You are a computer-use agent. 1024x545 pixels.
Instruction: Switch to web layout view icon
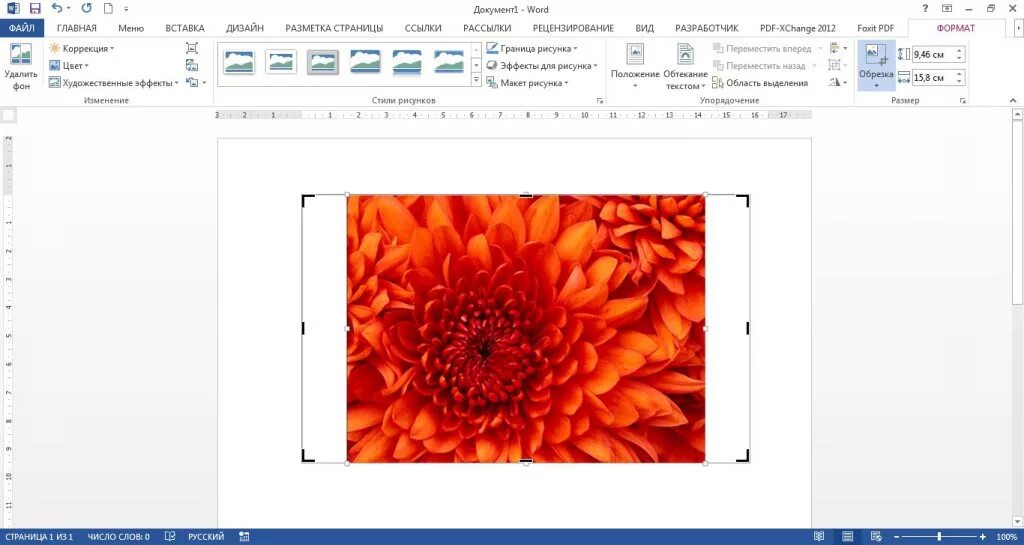tap(876, 537)
